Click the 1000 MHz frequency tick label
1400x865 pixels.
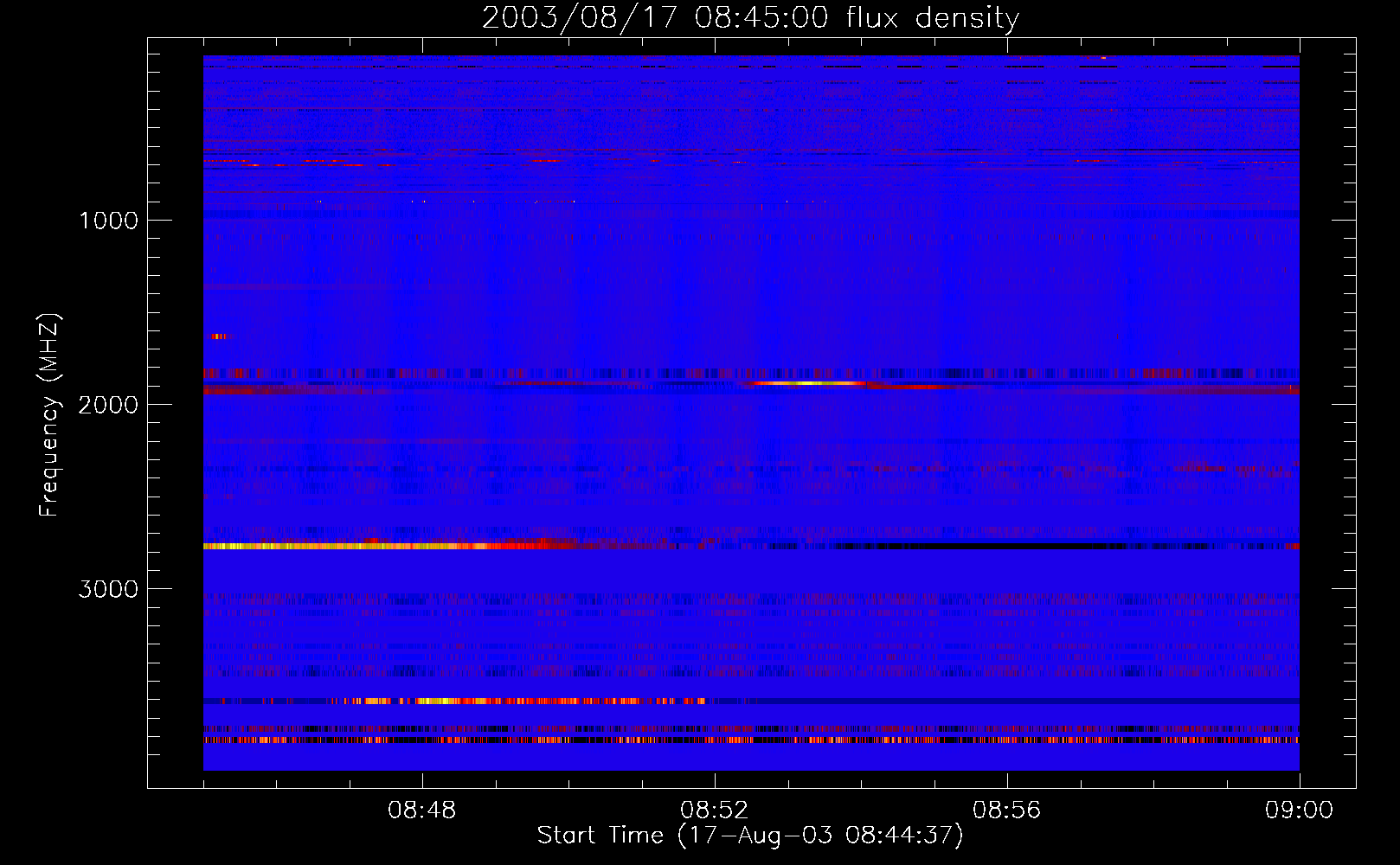point(108,221)
